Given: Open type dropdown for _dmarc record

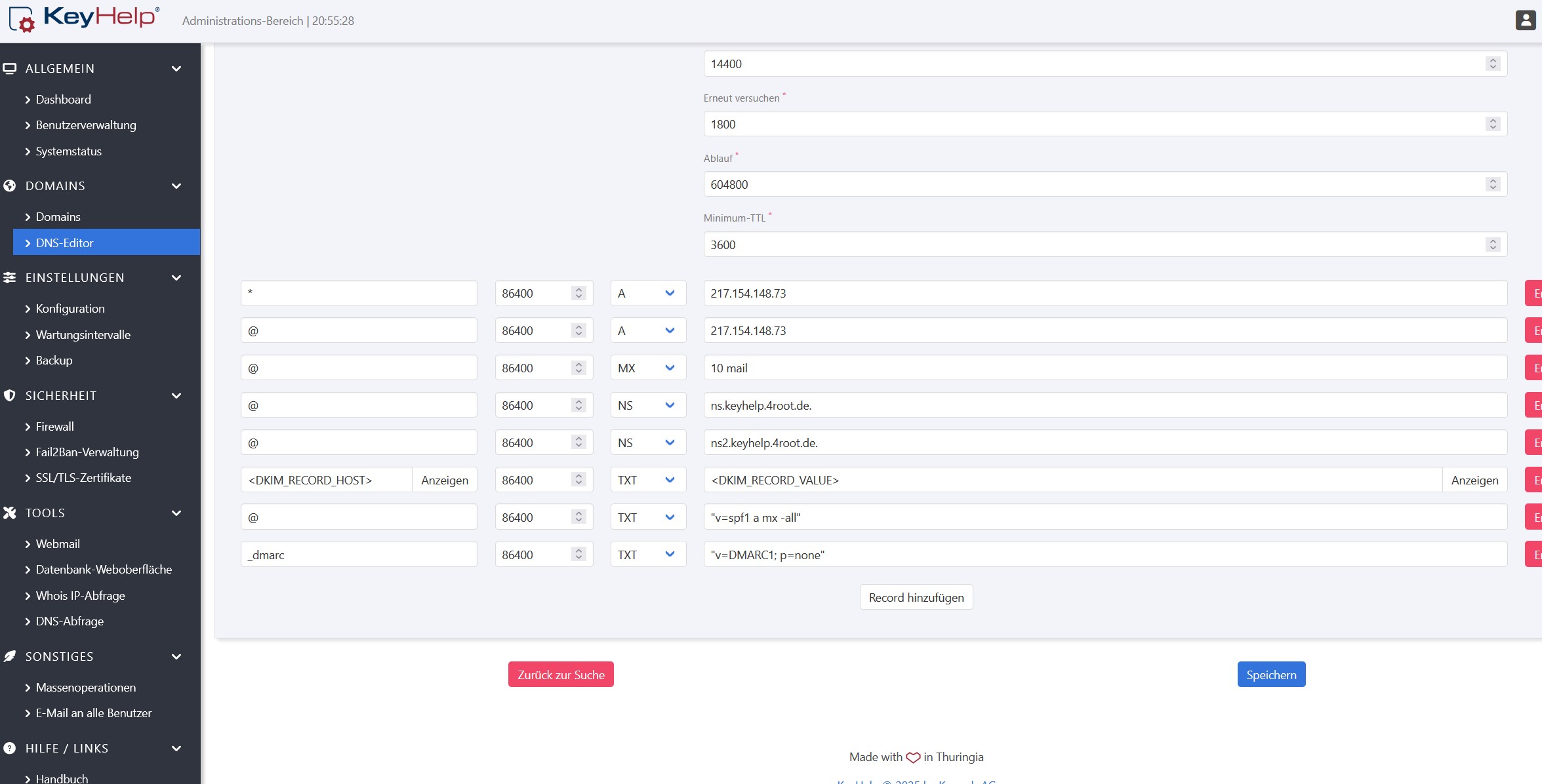Looking at the screenshot, I should [x=647, y=555].
